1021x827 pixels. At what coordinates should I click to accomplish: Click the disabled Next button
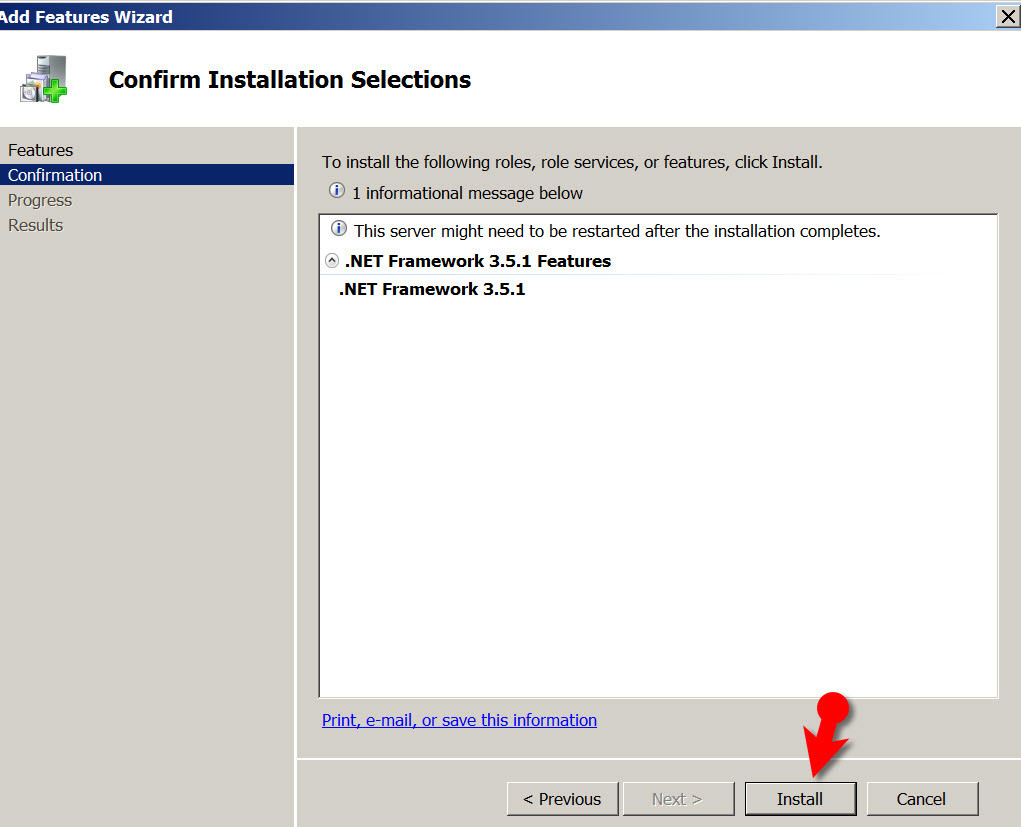click(678, 798)
